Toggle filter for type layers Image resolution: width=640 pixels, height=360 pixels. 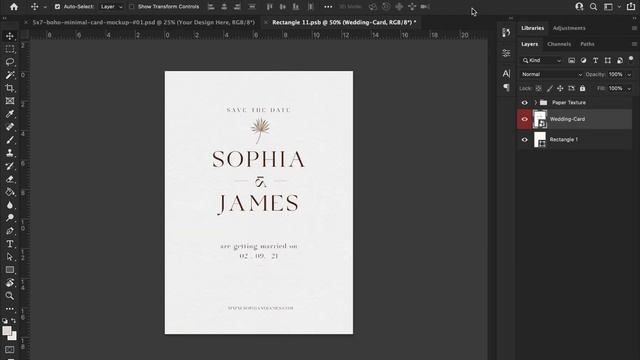point(596,60)
